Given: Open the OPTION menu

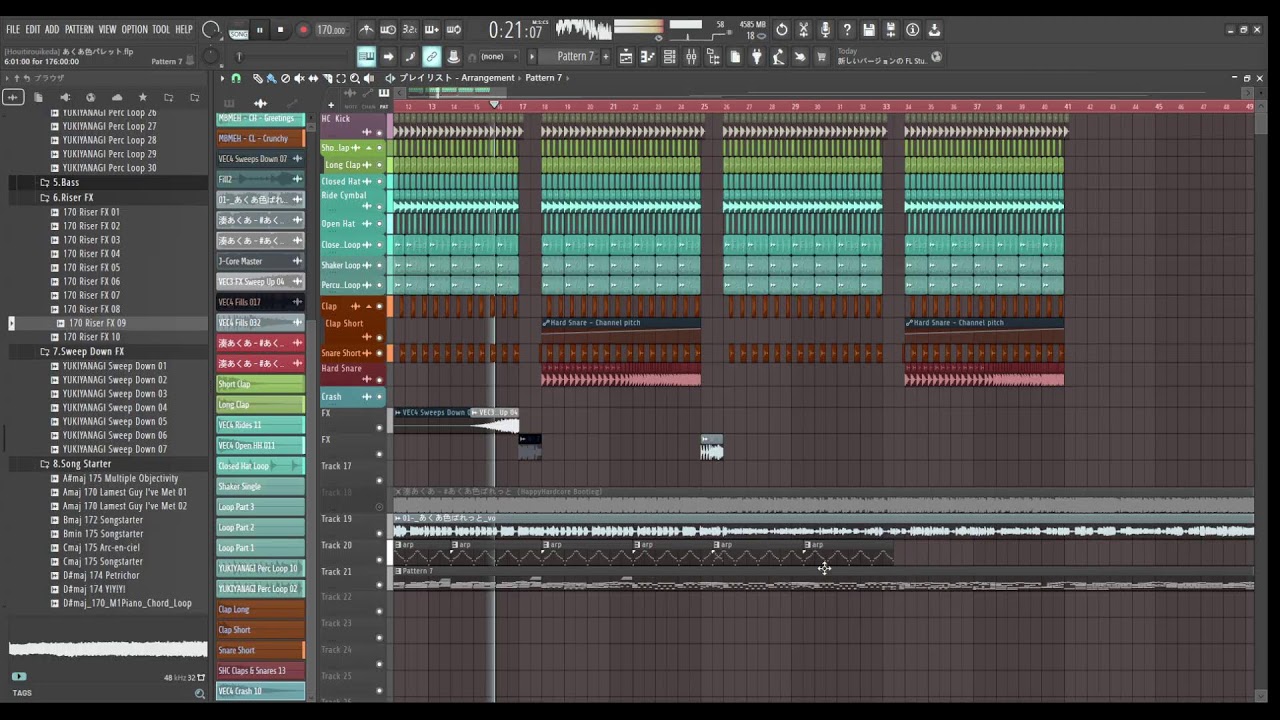Looking at the screenshot, I should tap(134, 29).
